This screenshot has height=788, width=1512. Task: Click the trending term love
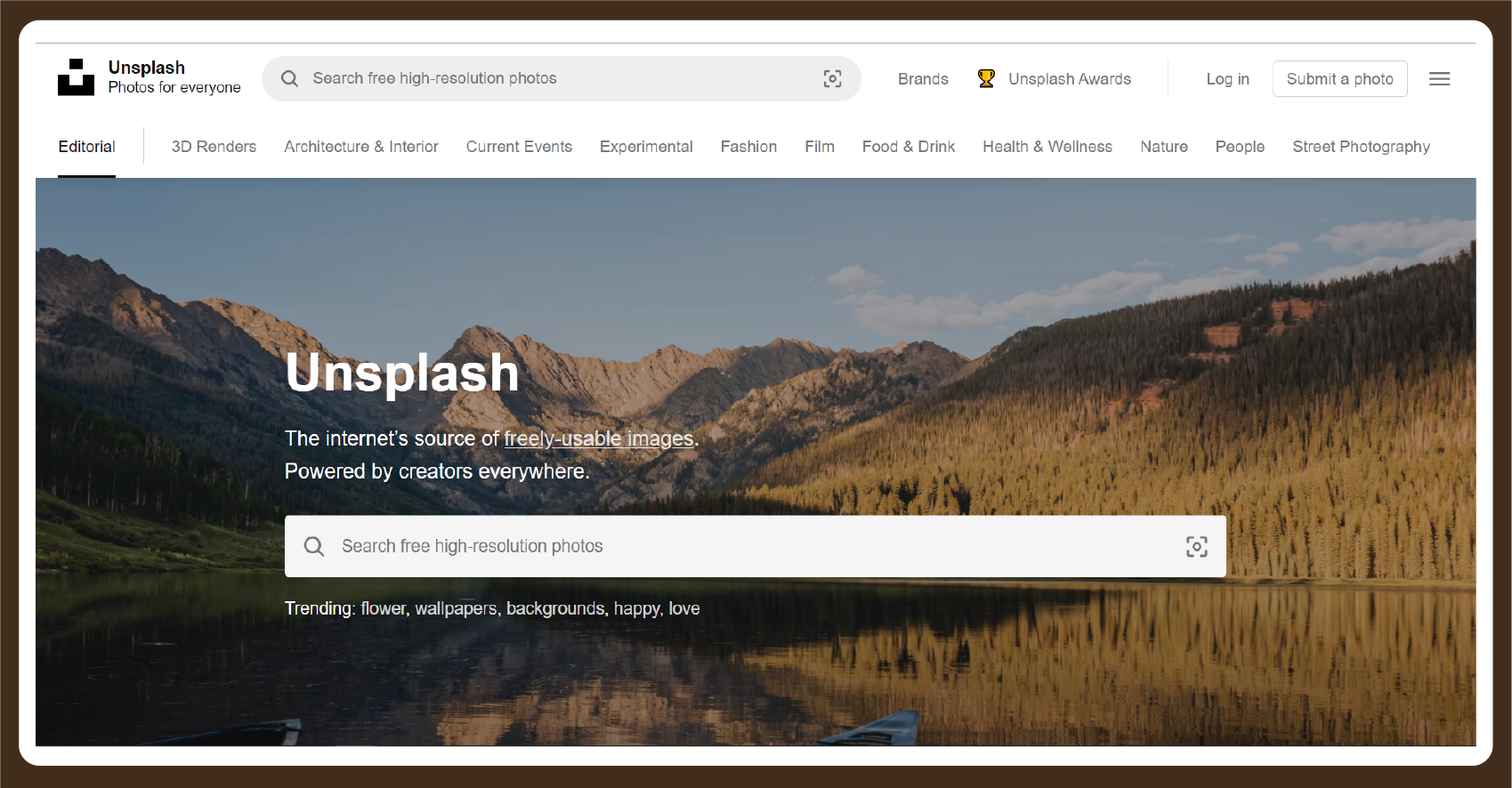coord(684,608)
